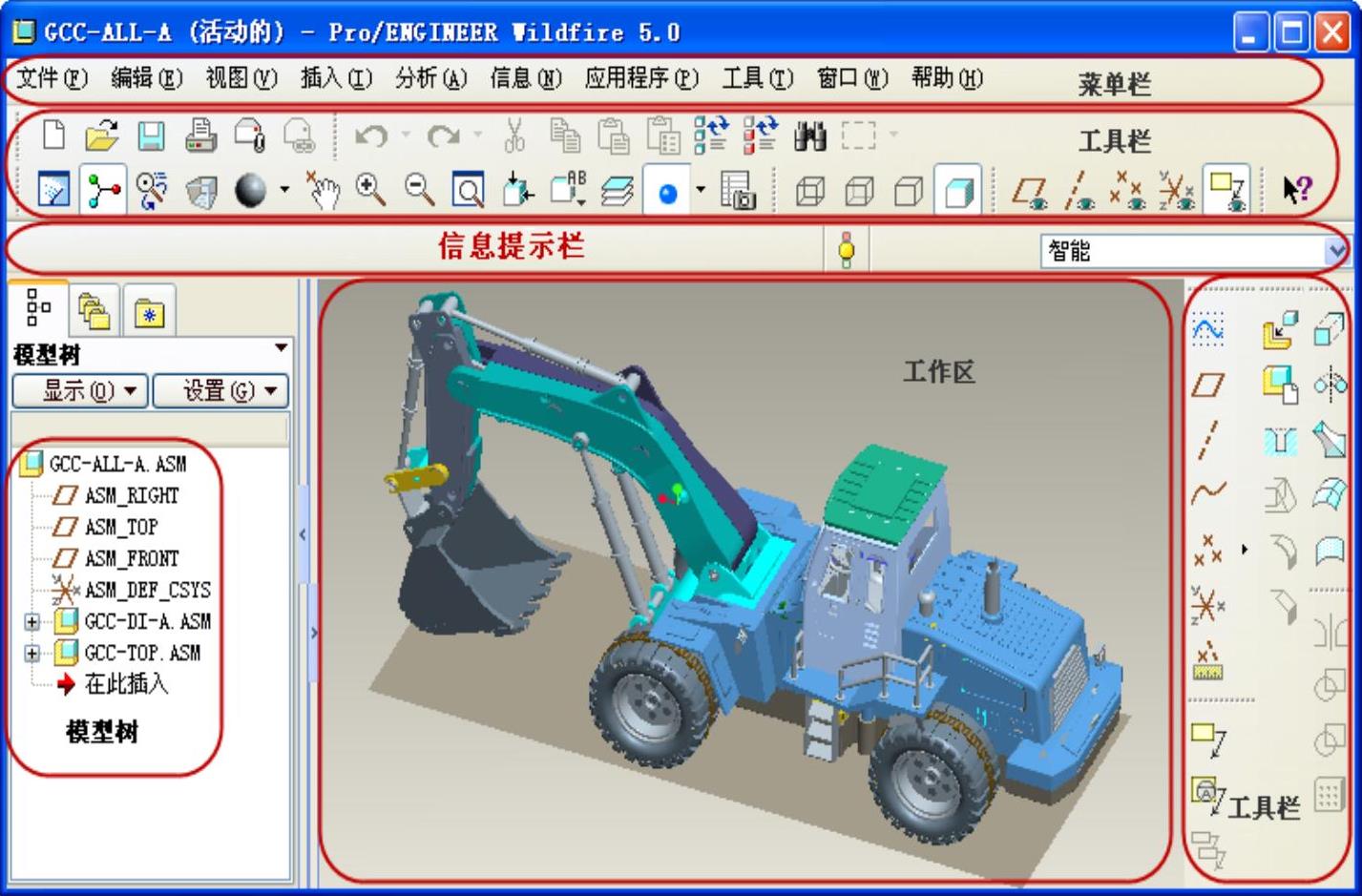Paste using the clipboard icon
1362x896 pixels.
[x=614, y=135]
